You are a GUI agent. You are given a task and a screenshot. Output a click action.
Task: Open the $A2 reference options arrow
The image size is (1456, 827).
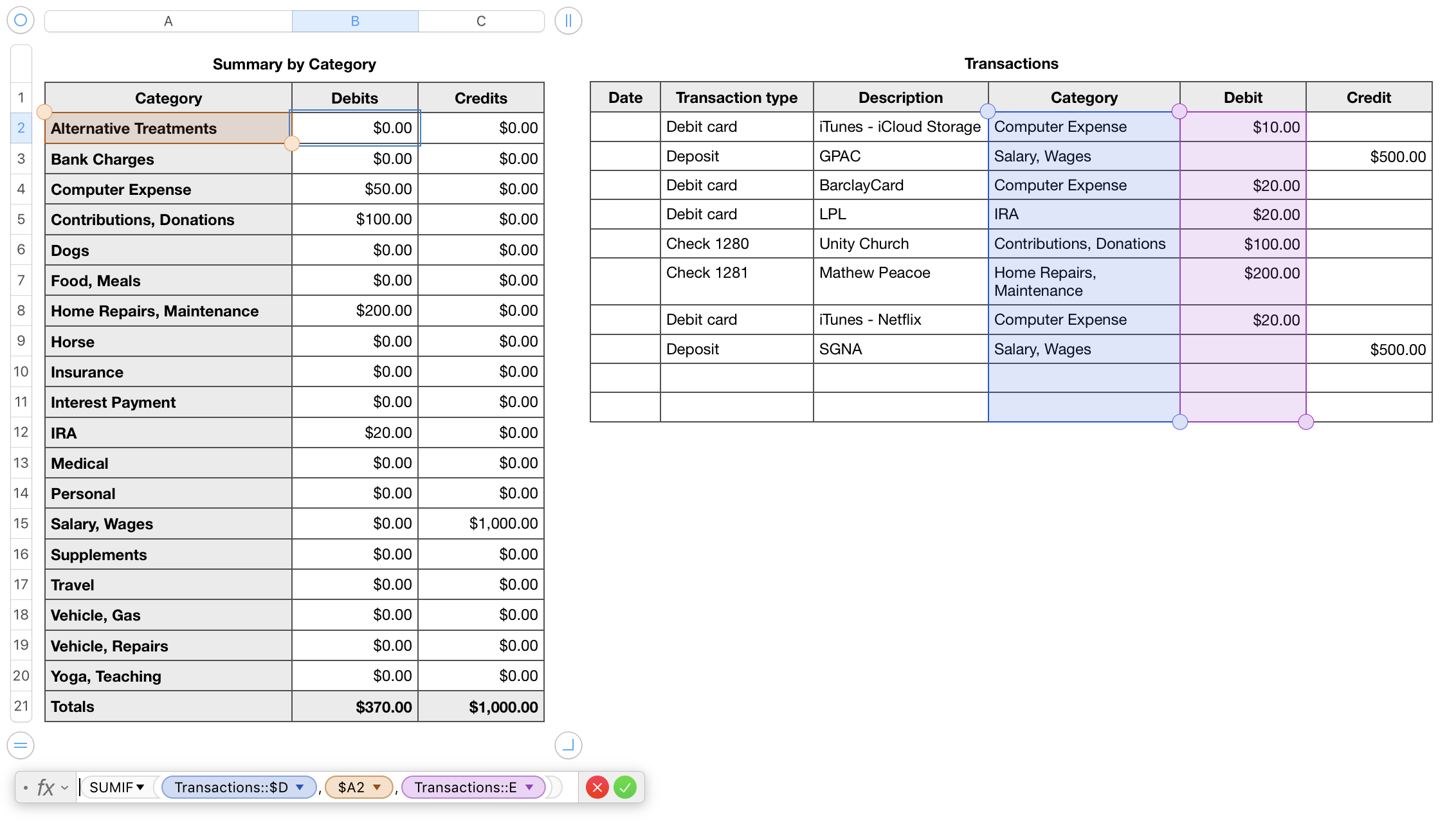click(x=377, y=787)
